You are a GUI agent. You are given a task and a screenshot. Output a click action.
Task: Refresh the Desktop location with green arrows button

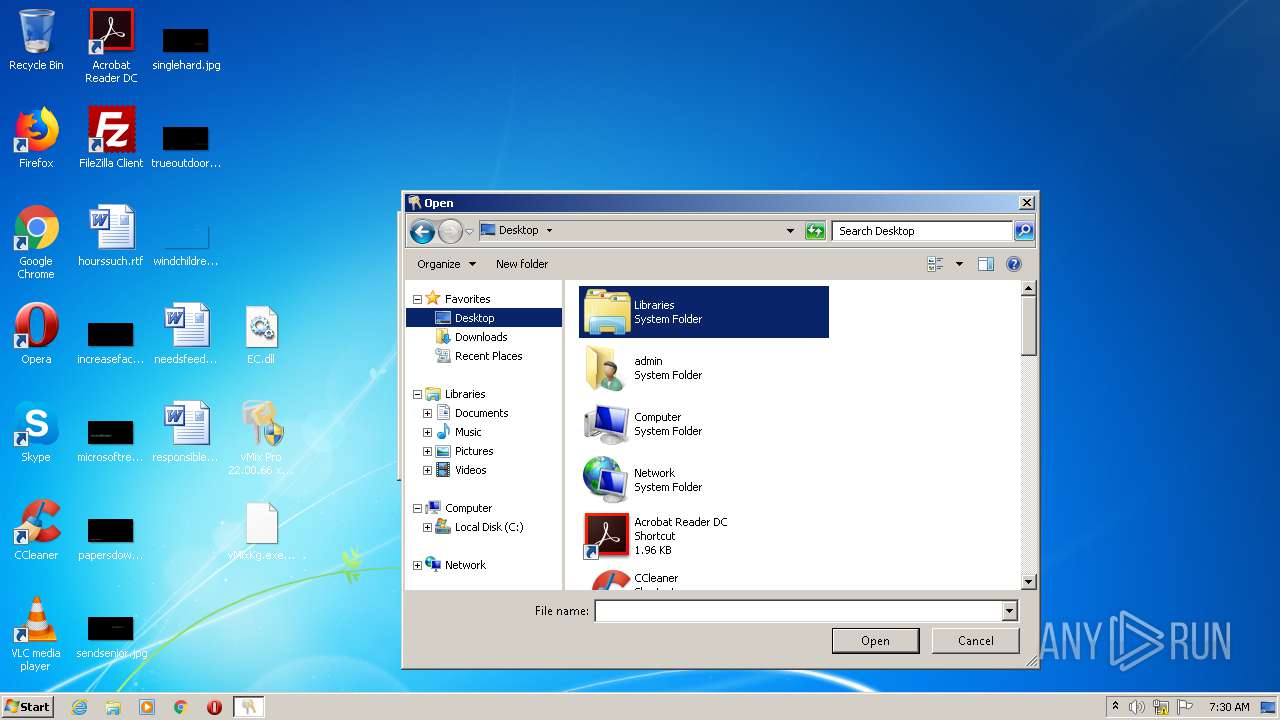click(815, 231)
